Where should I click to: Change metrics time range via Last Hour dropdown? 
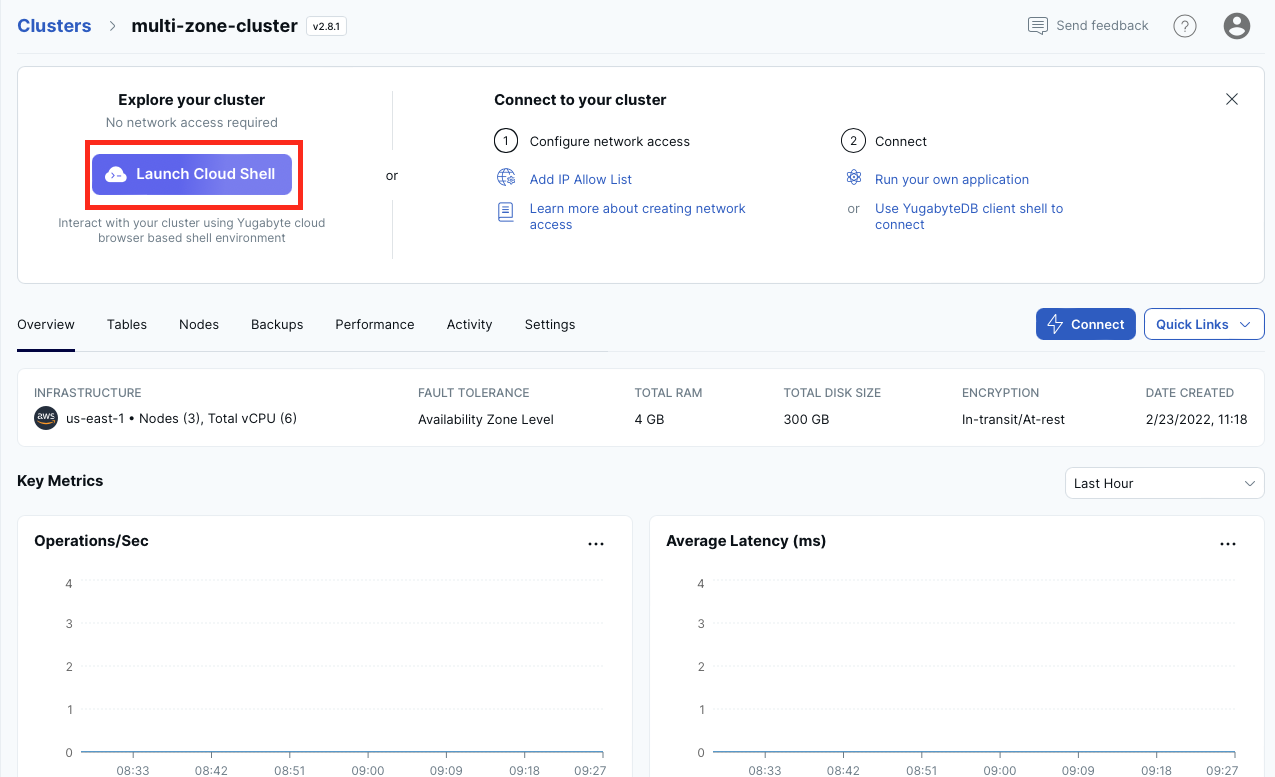point(1164,483)
